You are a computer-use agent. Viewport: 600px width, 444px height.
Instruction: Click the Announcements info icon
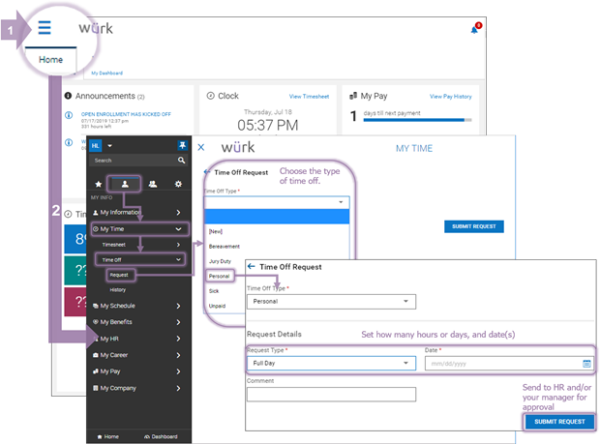[68, 96]
